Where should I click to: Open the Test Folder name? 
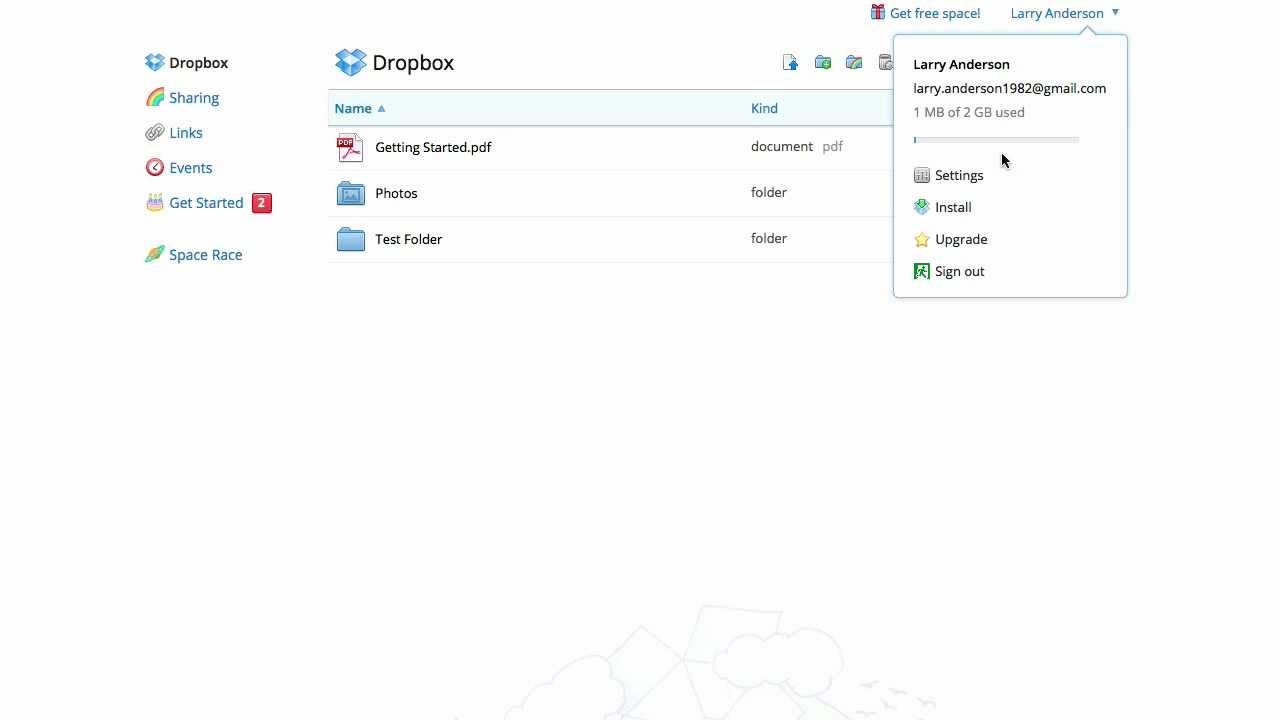pyautogui.click(x=408, y=239)
